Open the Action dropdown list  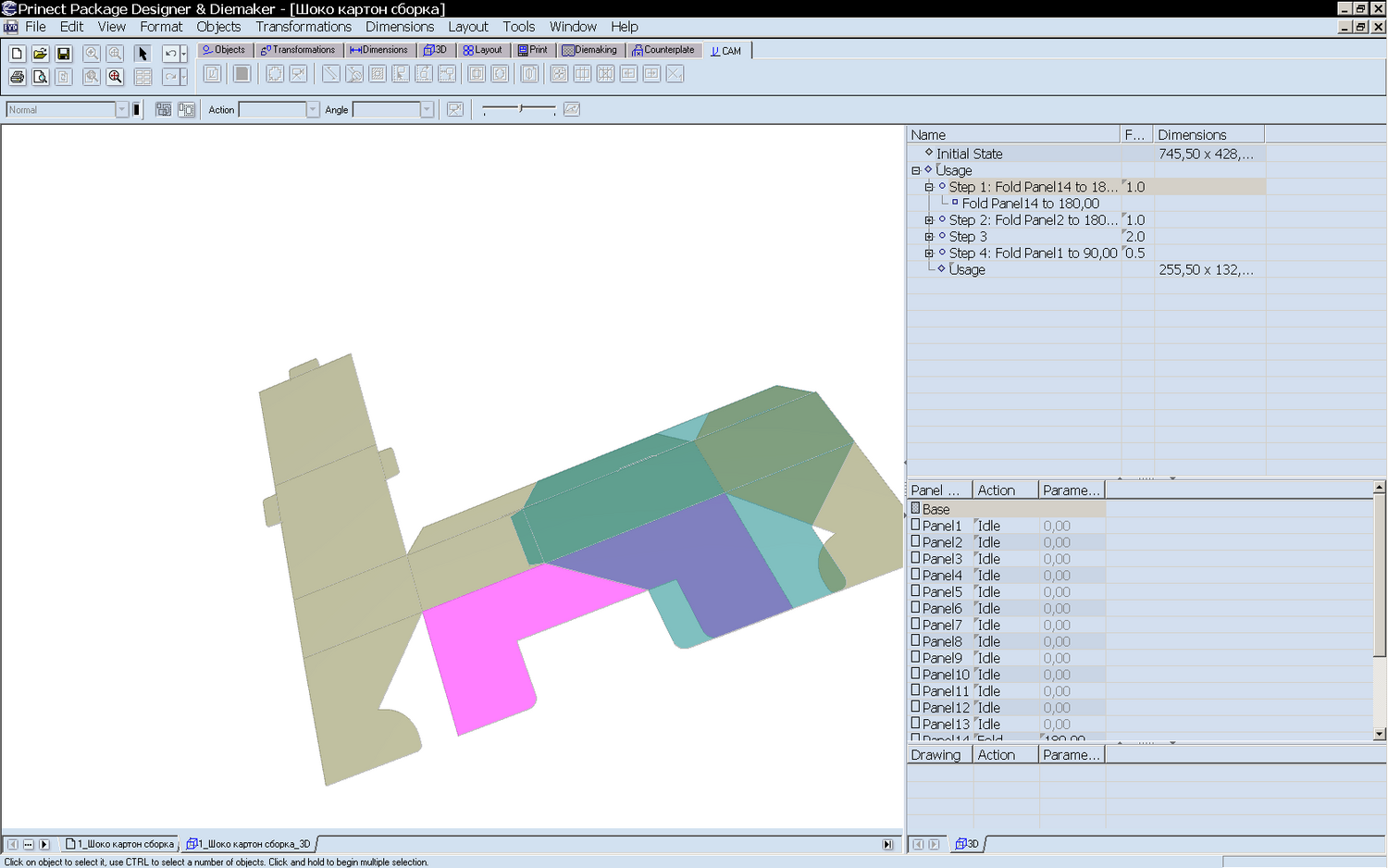(x=313, y=109)
